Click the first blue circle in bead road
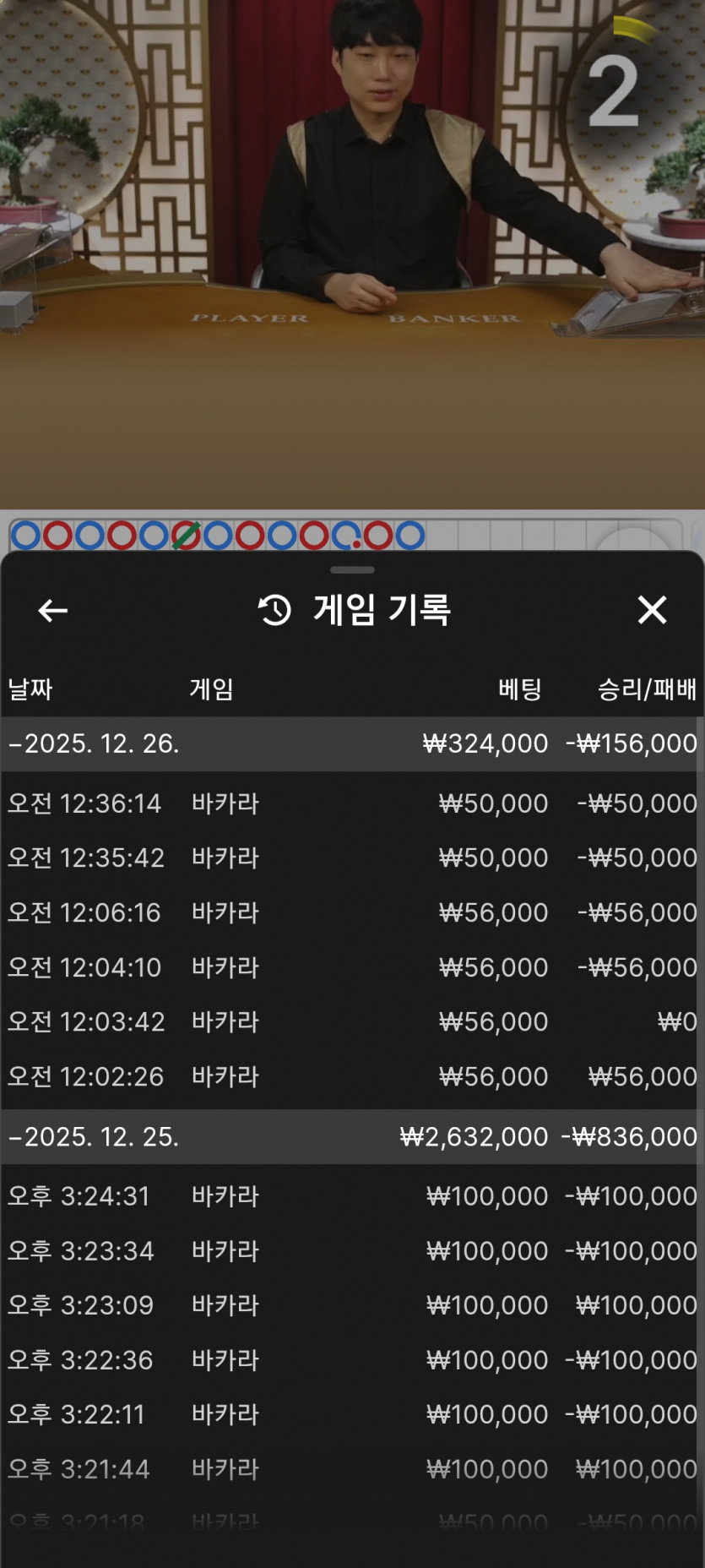Viewport: 705px width, 1568px height. point(25,536)
